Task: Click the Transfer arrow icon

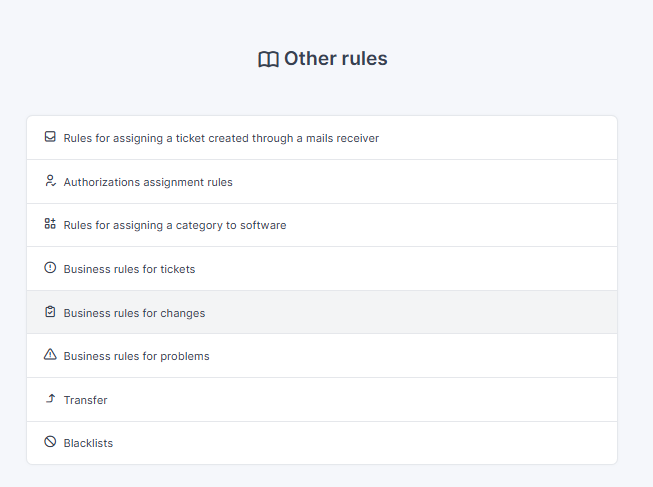Action: 50,399
